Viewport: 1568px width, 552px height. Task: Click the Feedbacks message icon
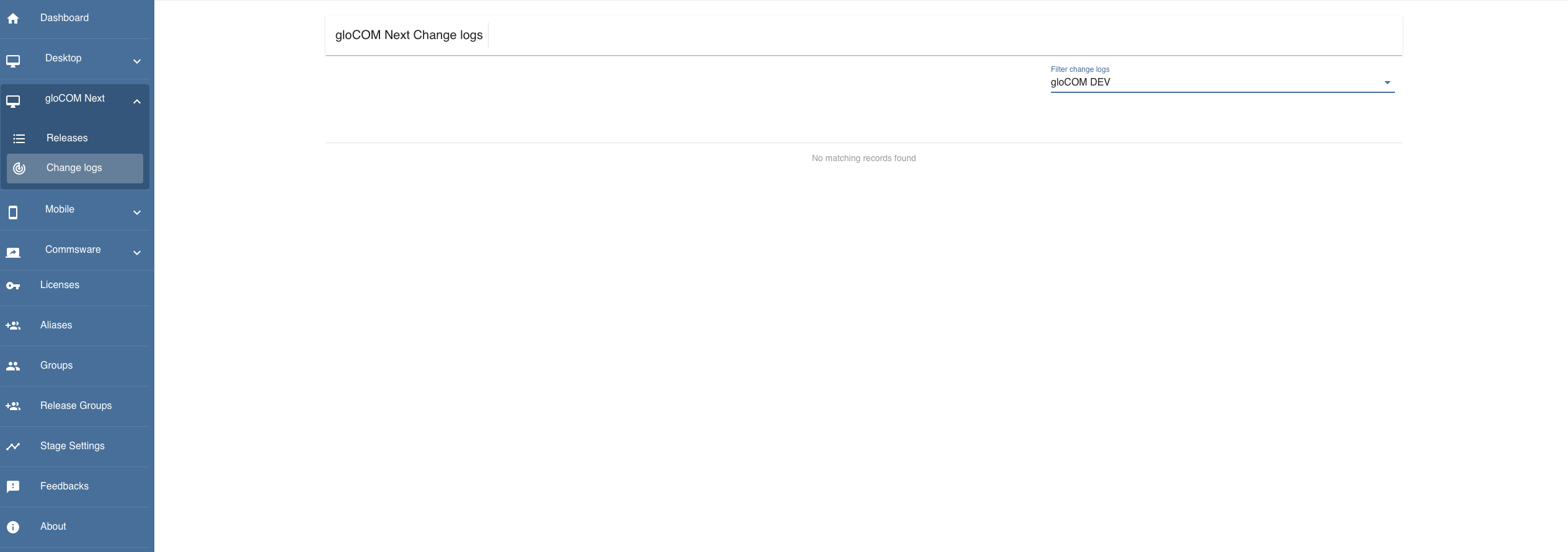13,486
